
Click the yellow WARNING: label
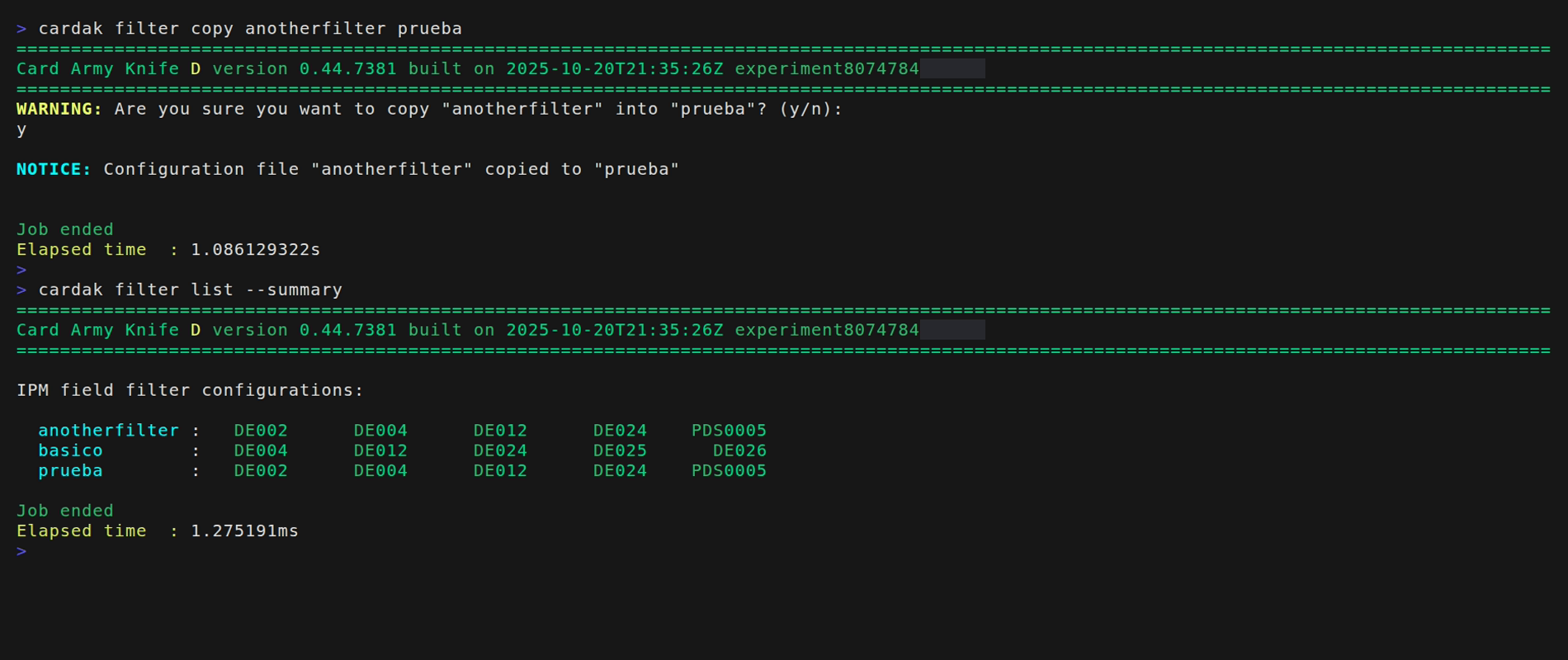coord(59,109)
